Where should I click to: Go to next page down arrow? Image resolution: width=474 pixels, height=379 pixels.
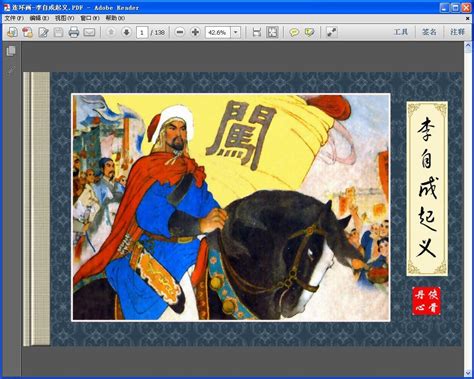click(x=126, y=32)
